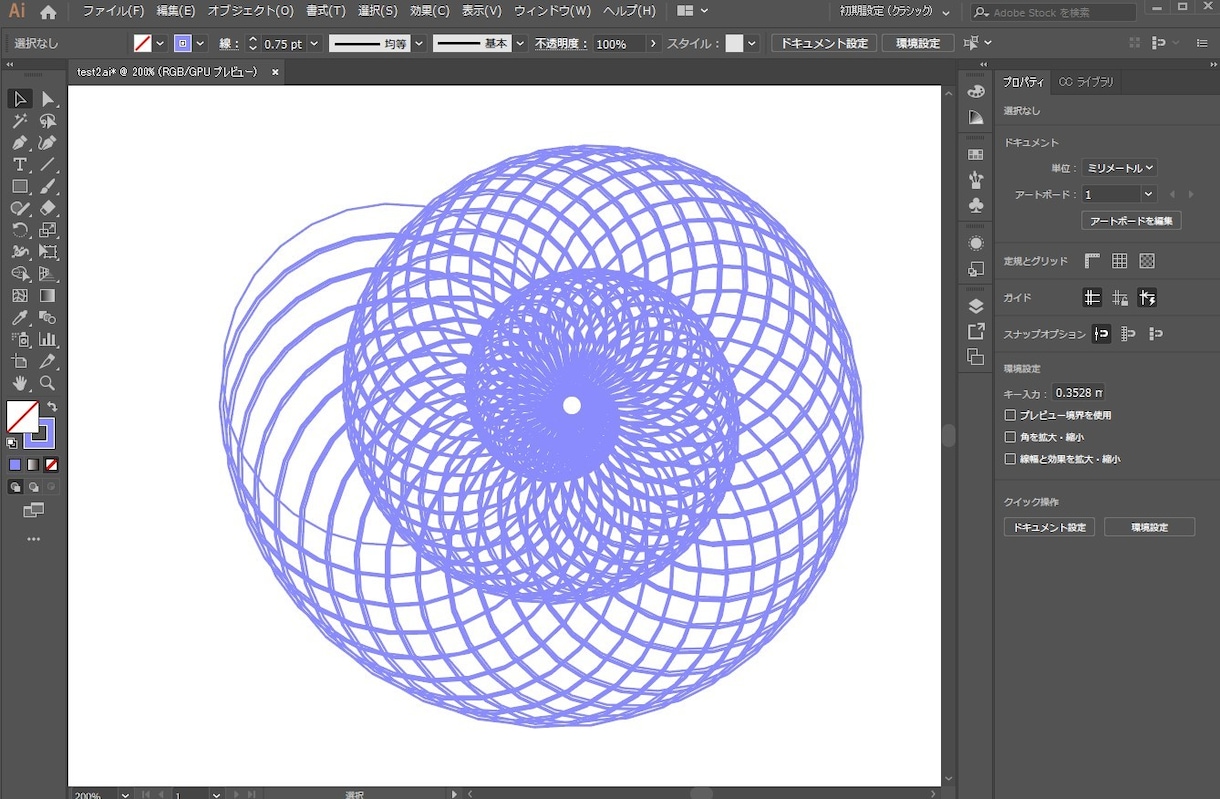Click the アートボードを編集 button
1220x799 pixels.
click(x=1131, y=220)
